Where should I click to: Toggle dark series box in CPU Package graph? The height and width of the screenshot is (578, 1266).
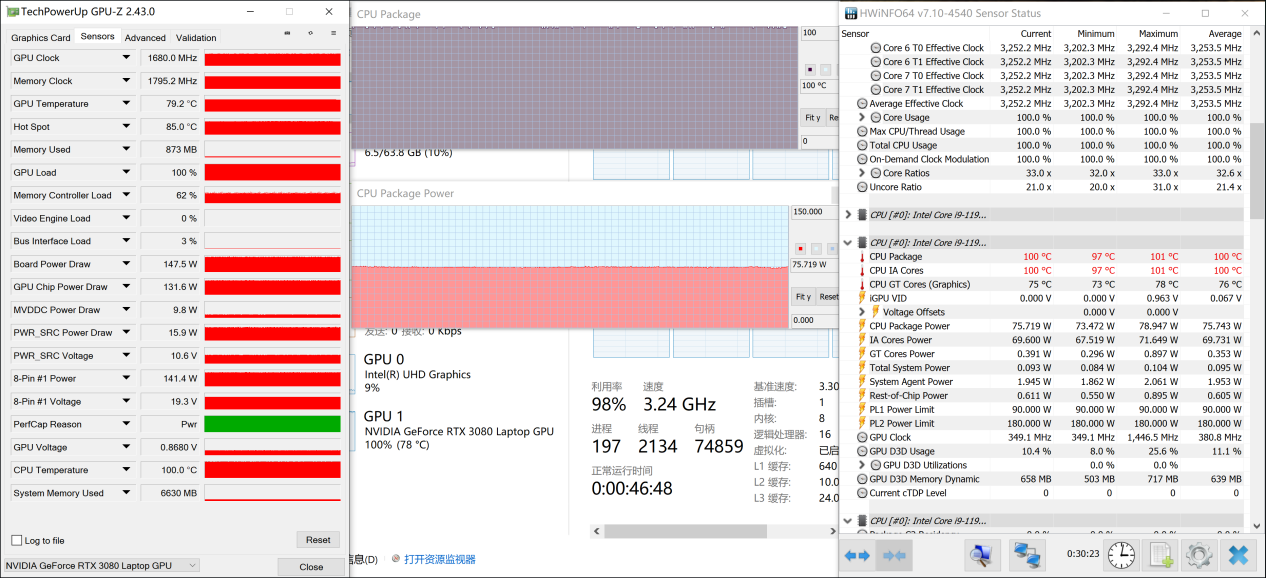[810, 69]
